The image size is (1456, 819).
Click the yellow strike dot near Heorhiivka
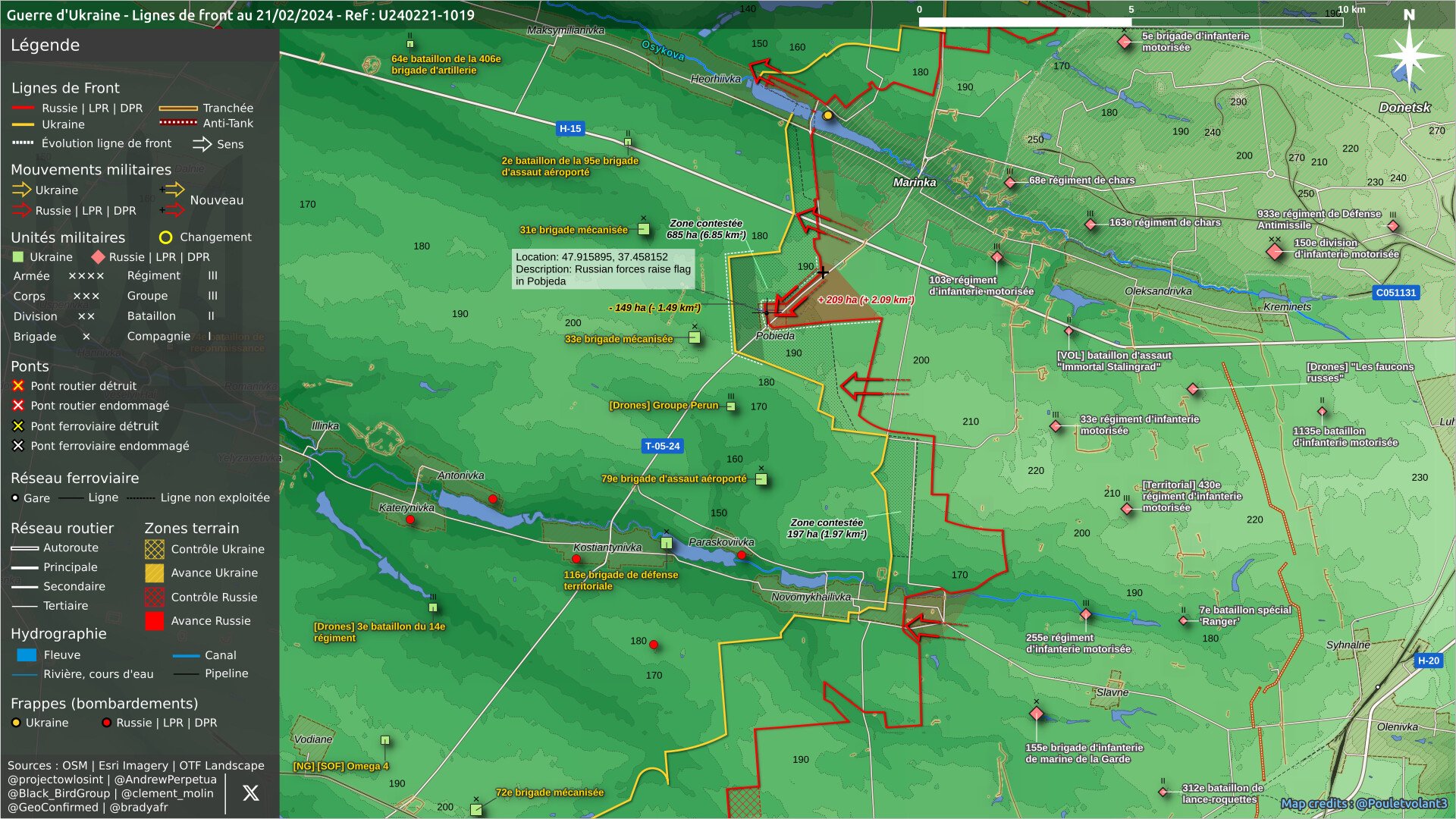[828, 115]
